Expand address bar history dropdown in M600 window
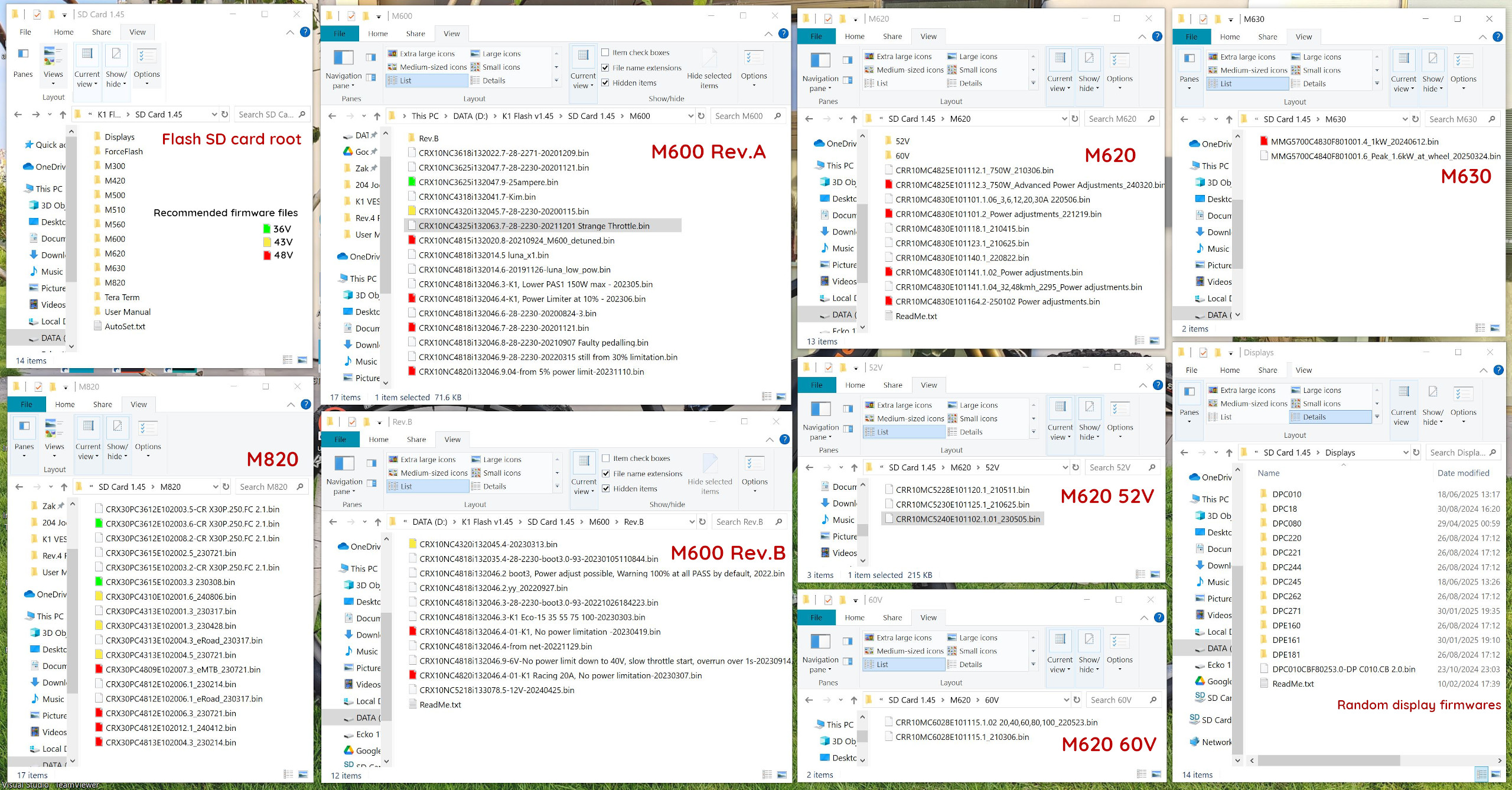Screen dimensions: 1512x790 690,116
